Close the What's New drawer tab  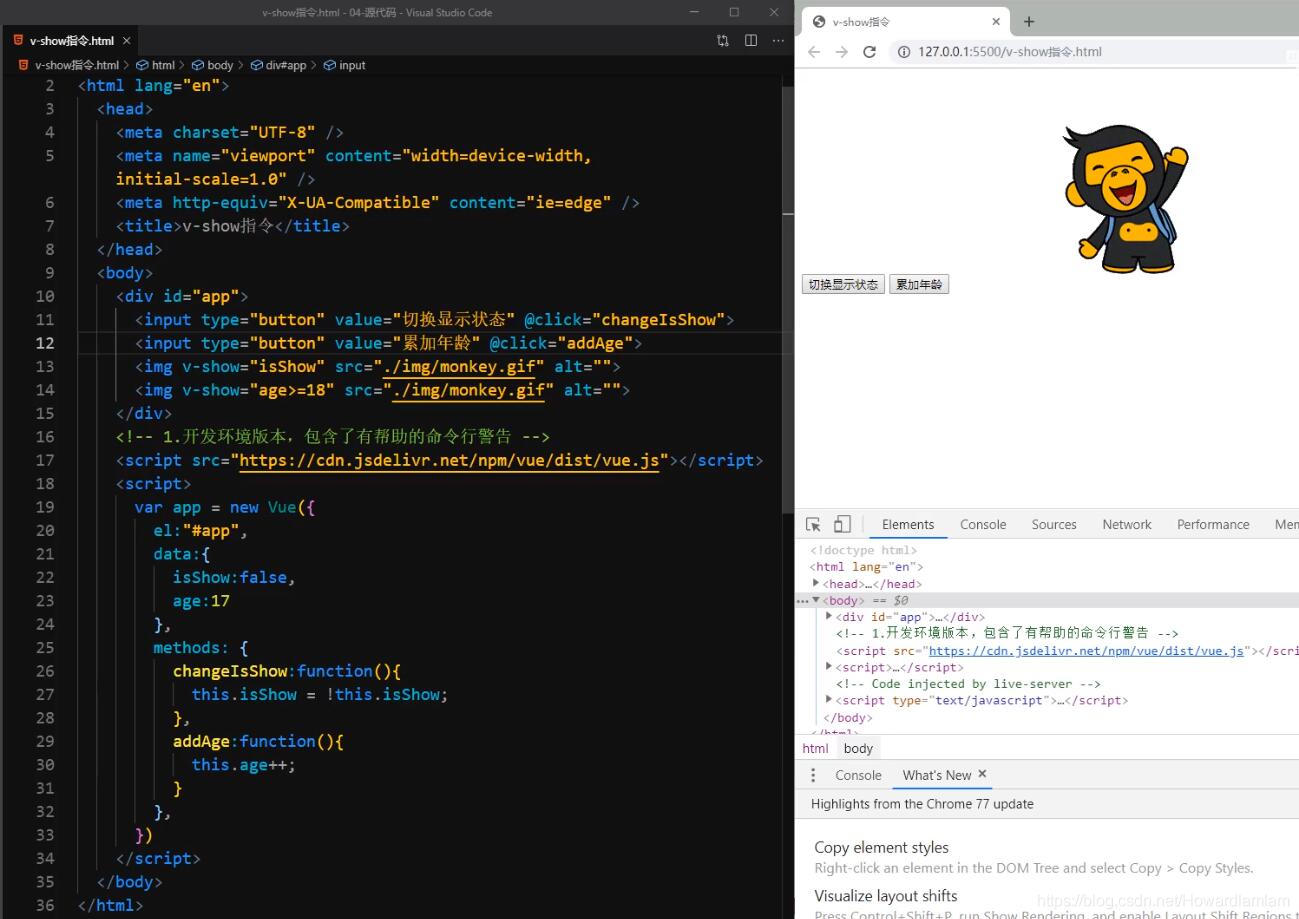point(982,774)
